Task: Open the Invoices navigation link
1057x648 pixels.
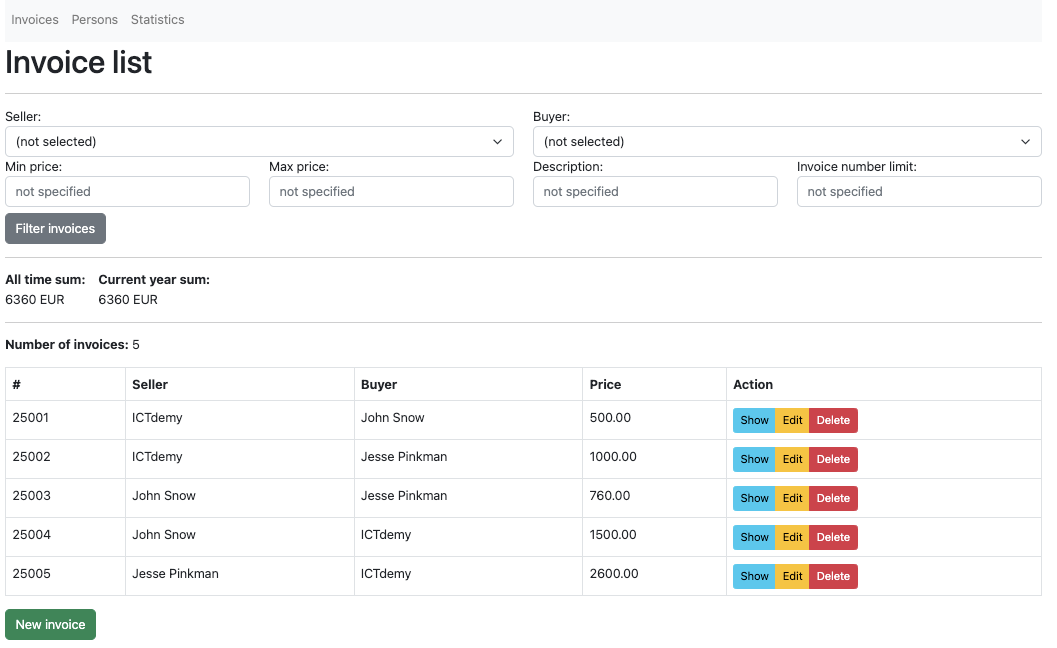Action: 35,20
